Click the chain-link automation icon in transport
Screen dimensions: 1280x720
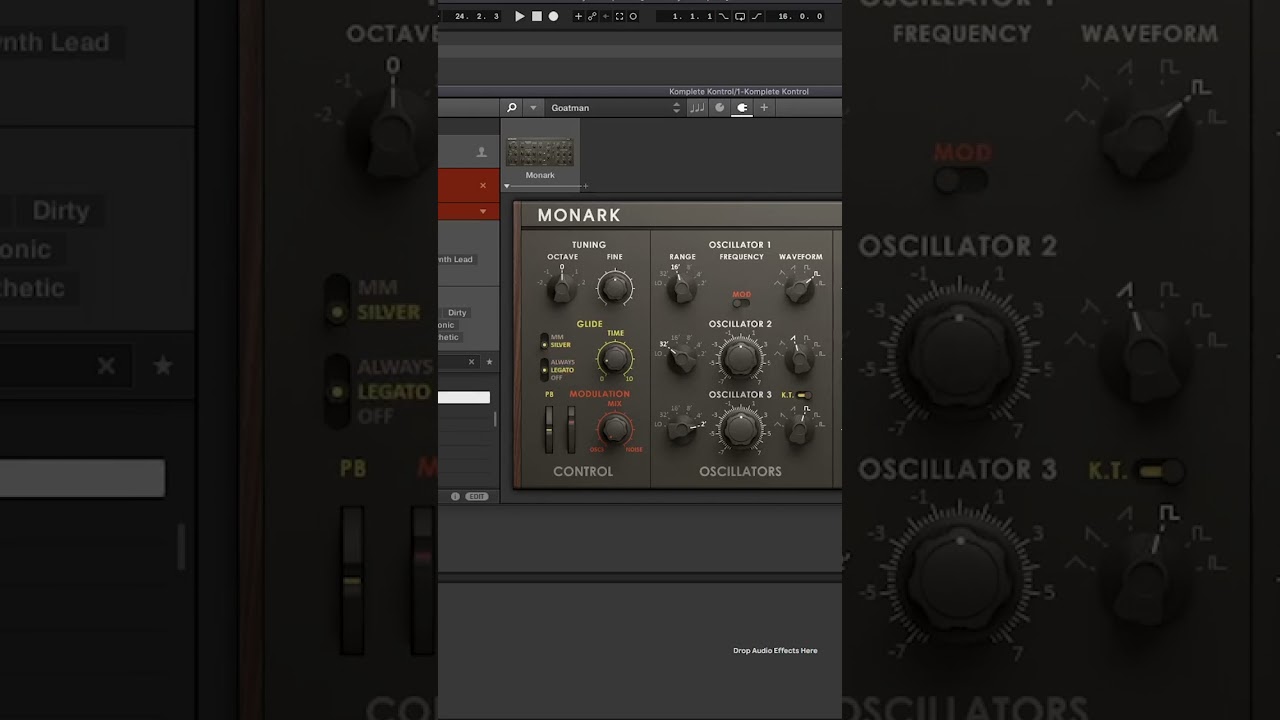[592, 16]
